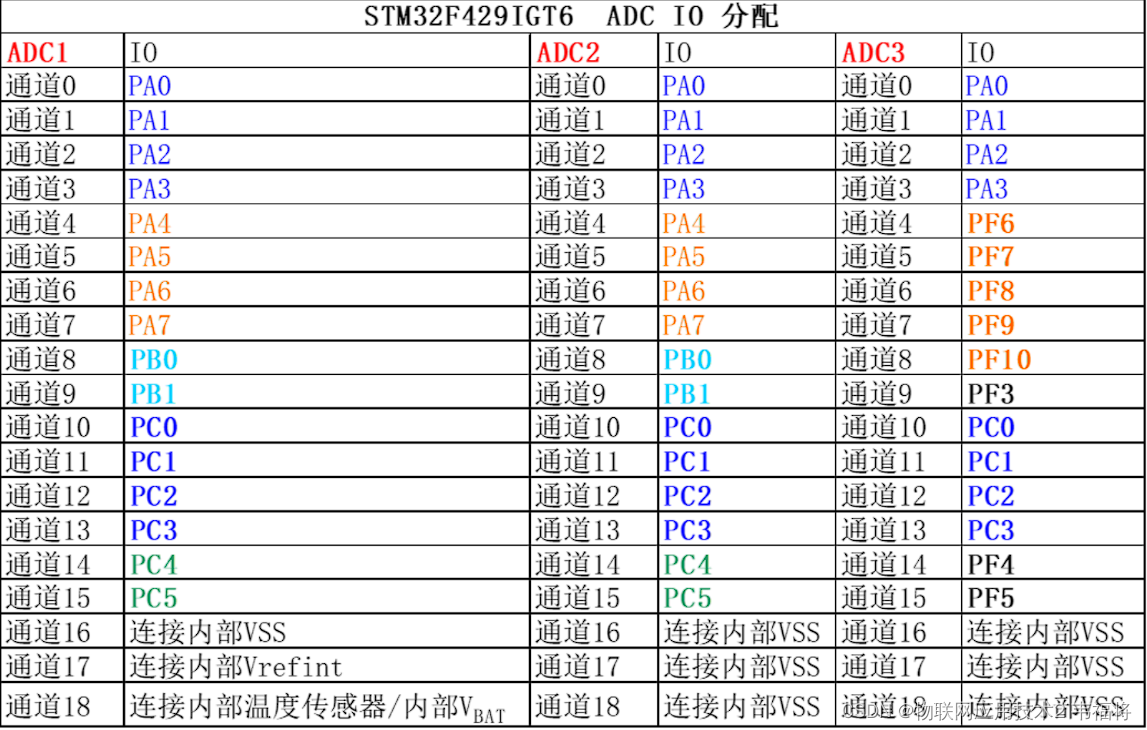Click the title "STM32F429IGT6 ADC IO 分配"
Viewport: 1147px width, 730px height.
click(571, 16)
